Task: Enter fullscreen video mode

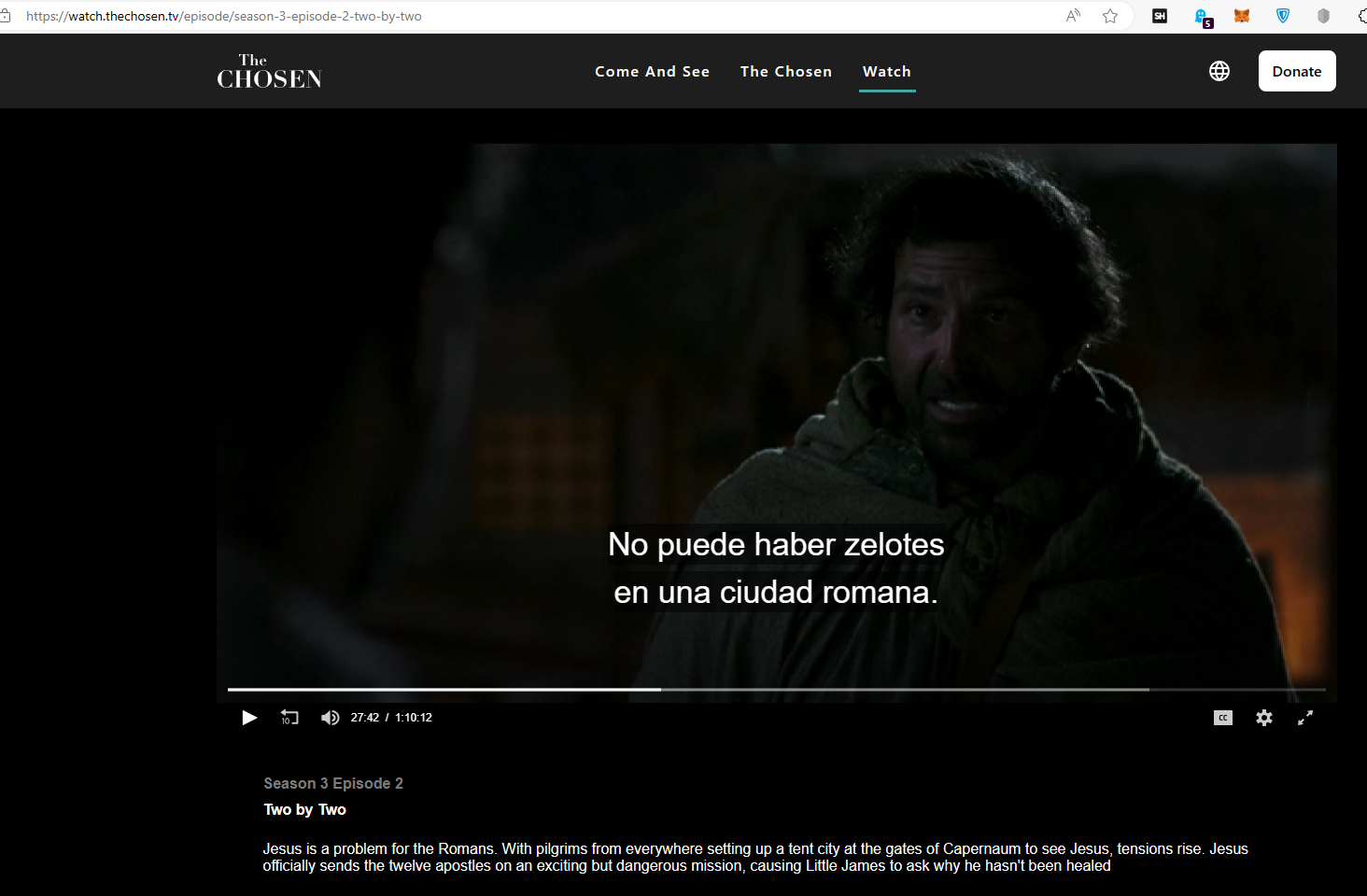Action: [1305, 718]
